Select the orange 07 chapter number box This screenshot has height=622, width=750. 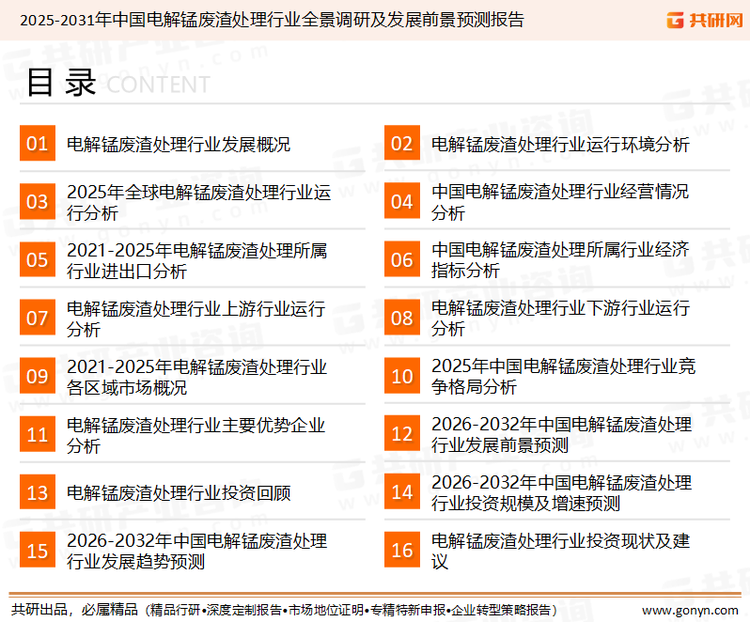pos(37,318)
